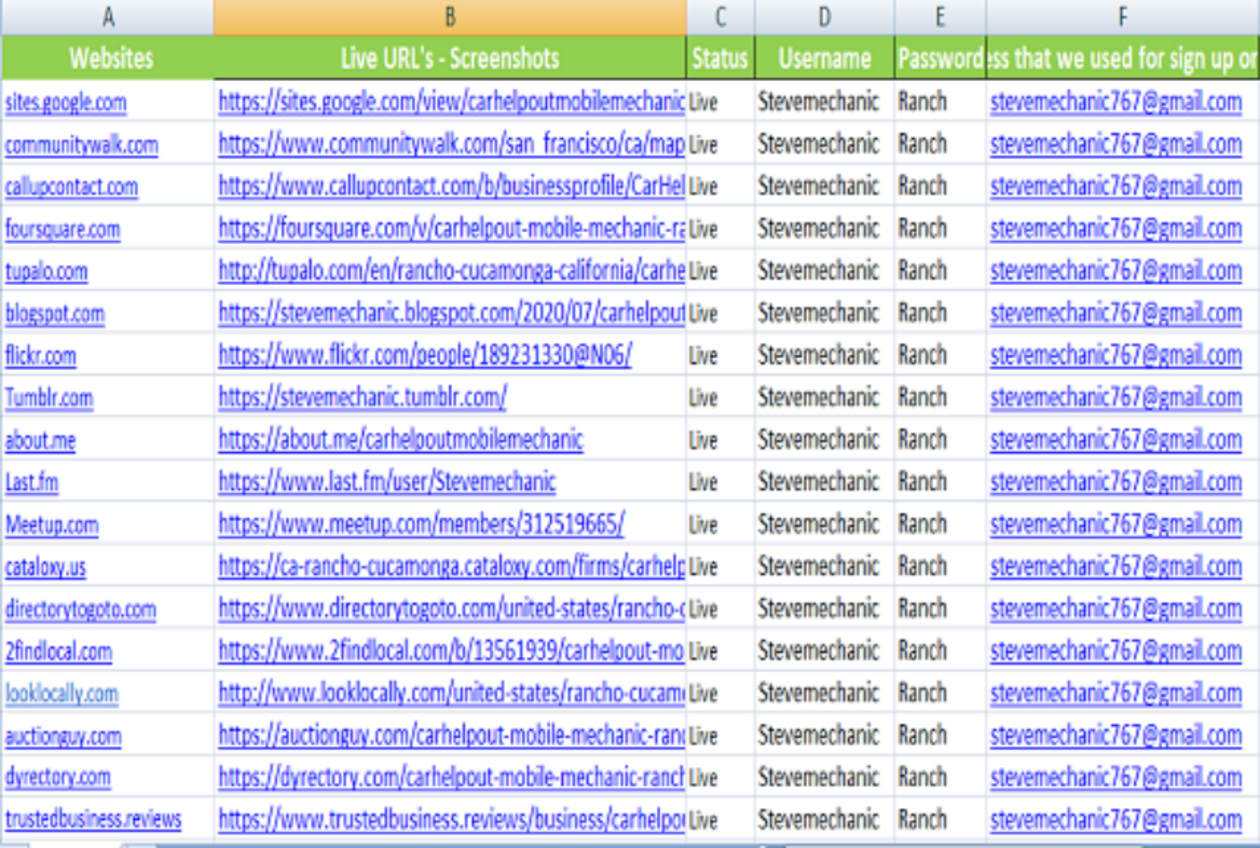This screenshot has height=848, width=1260.
Task: Open the tupalo.com/en/rancho-cucamonga URL
Action: point(452,271)
